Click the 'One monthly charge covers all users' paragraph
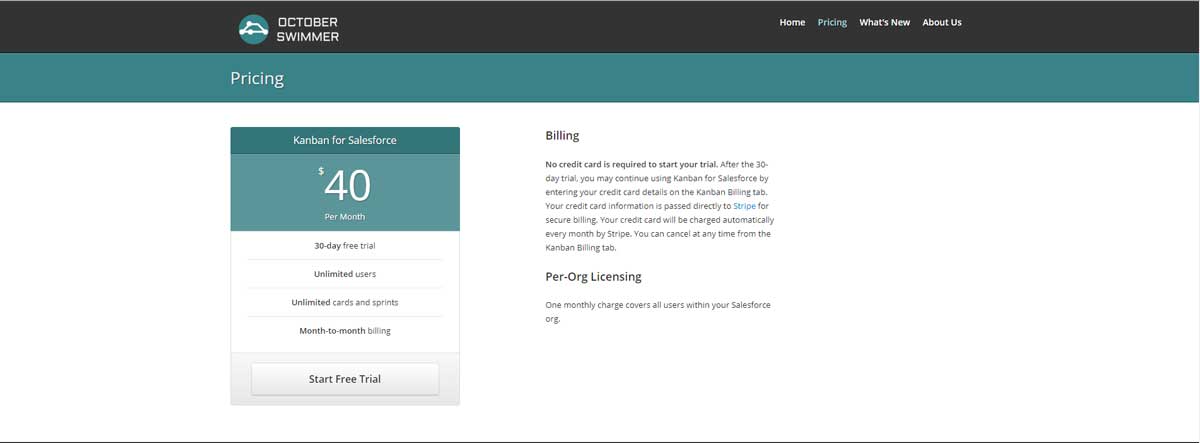This screenshot has width=1200, height=443. (x=658, y=311)
